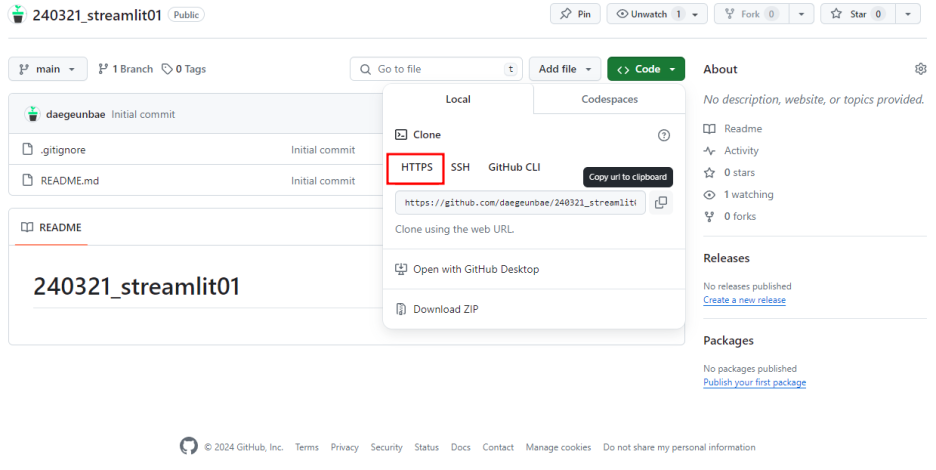Open Security footer link
Viewport: 936px width, 470px height.
pyautogui.click(x=386, y=447)
